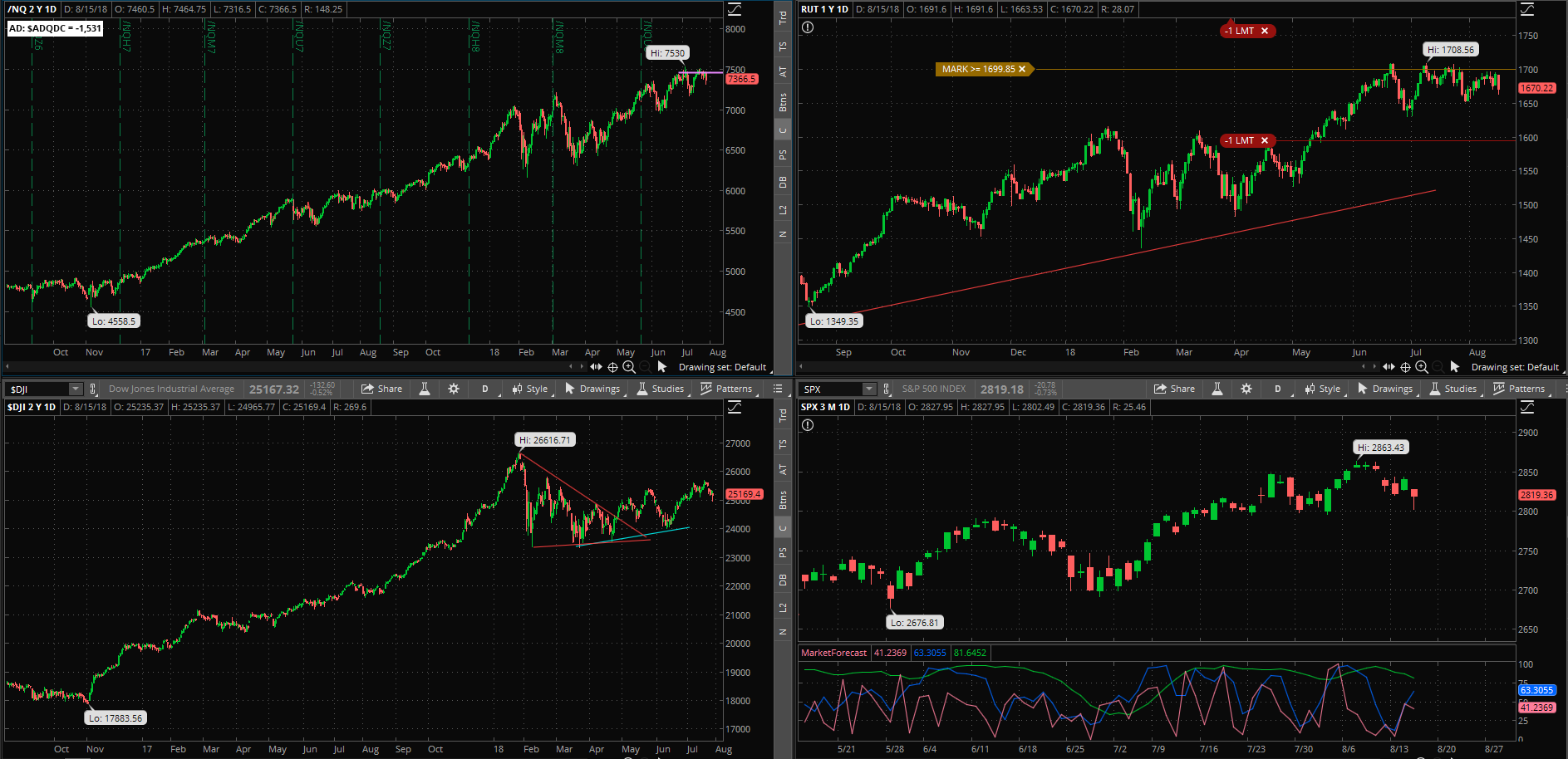Click the MarketForecast study label on SPX
Viewport: 1568px width, 759px height.
(x=833, y=653)
